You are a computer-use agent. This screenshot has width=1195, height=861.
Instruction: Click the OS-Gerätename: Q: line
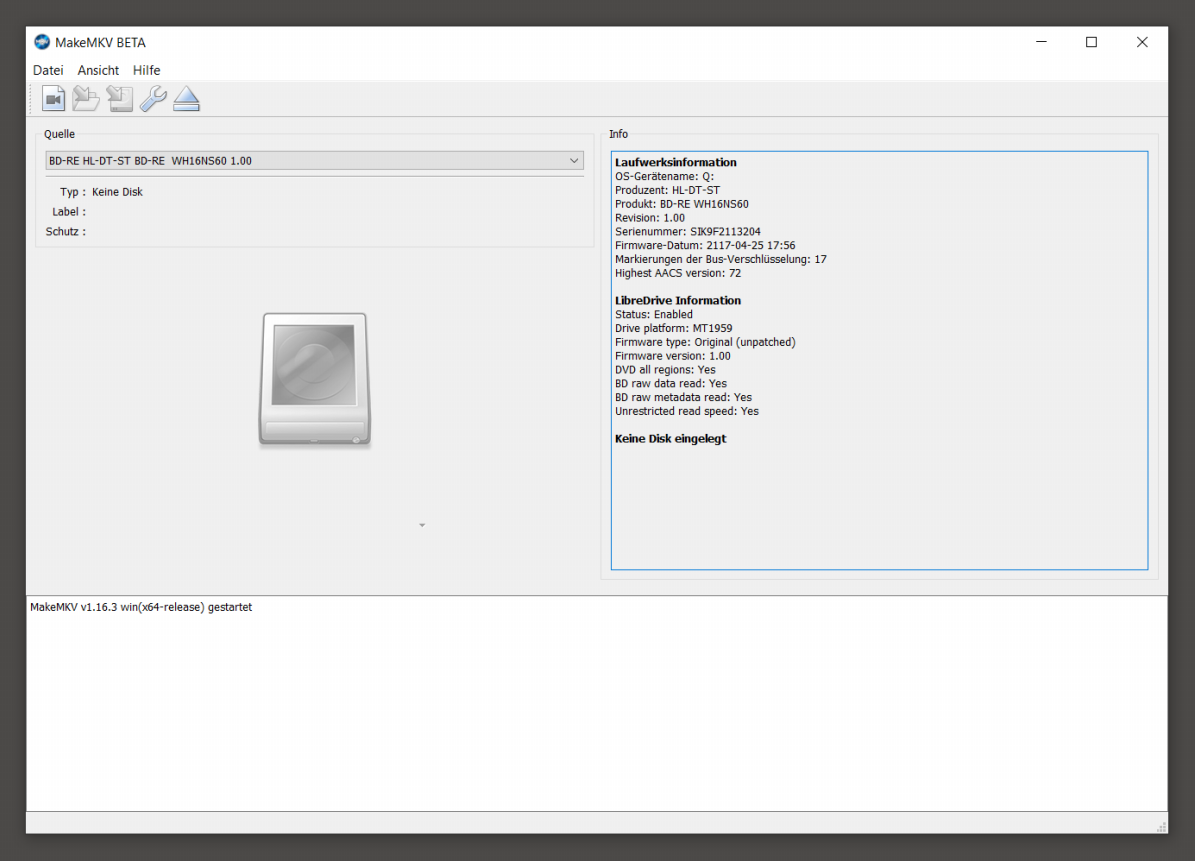coord(664,176)
